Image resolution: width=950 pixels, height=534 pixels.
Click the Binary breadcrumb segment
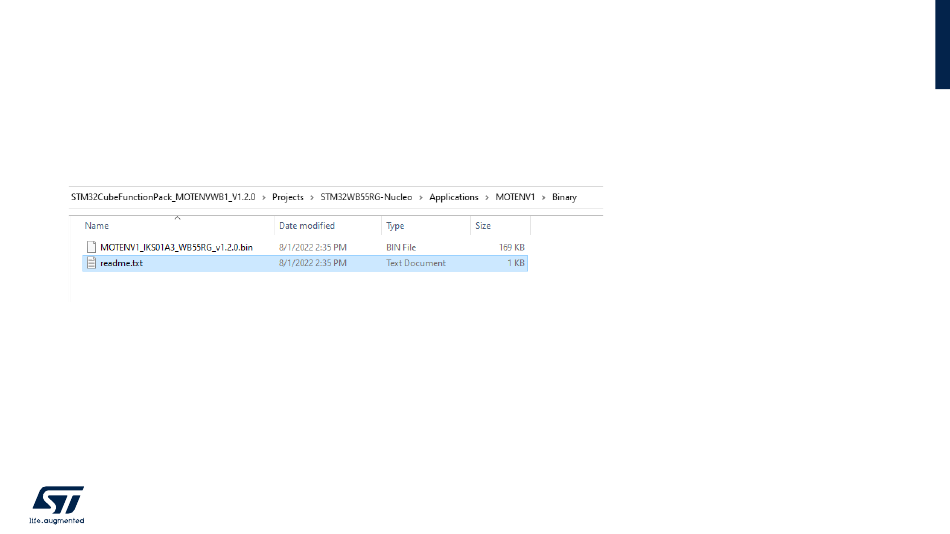(x=564, y=197)
